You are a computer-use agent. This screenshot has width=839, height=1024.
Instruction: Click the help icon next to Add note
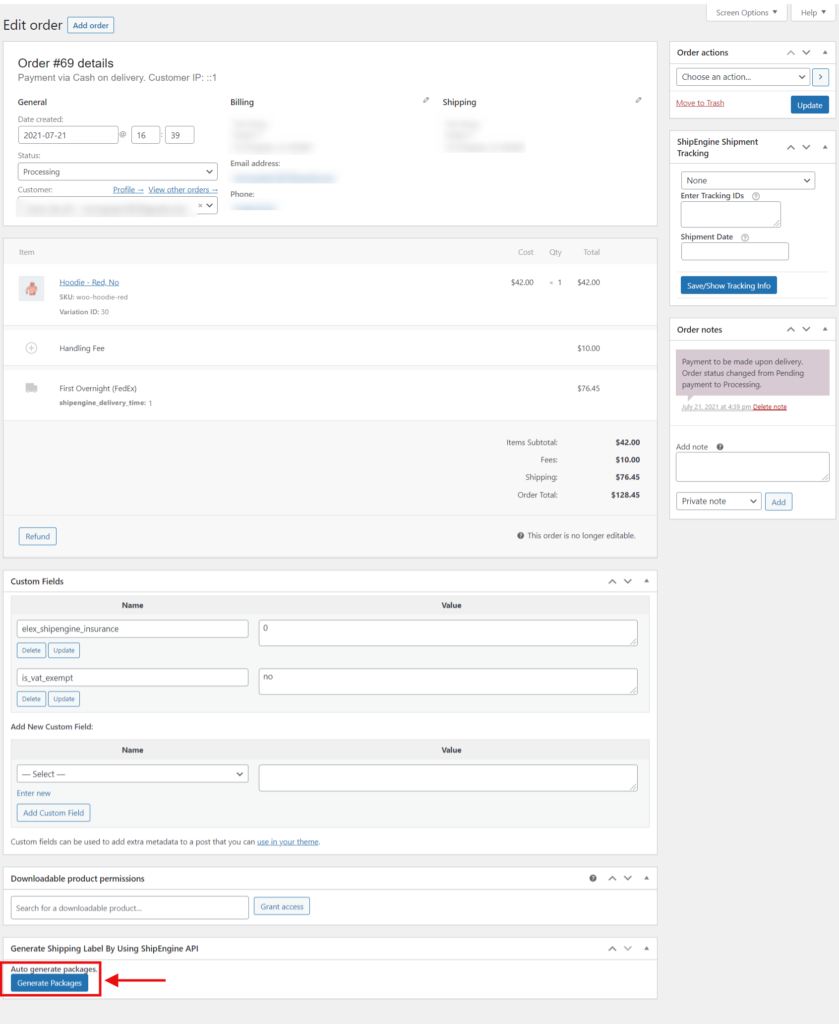pyautogui.click(x=721, y=447)
